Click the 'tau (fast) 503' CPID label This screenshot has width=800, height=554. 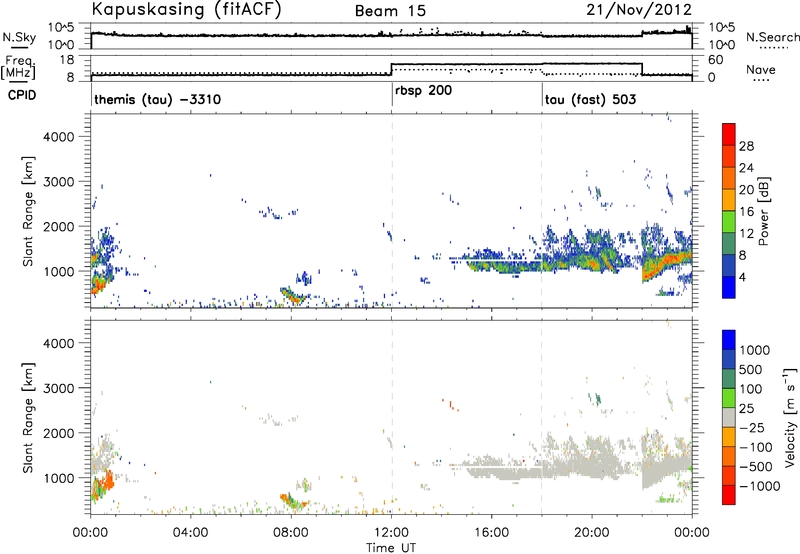[x=590, y=99]
